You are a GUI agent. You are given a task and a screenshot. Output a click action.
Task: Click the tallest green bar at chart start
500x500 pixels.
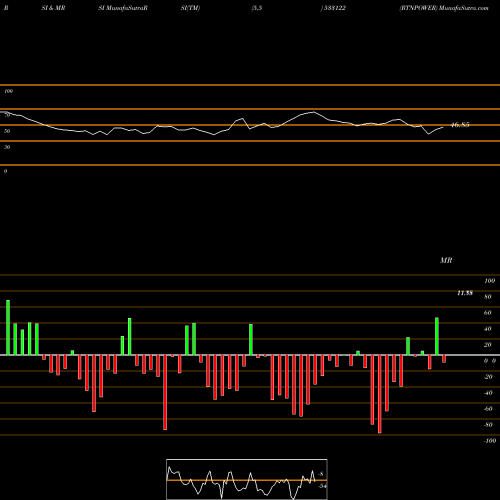click(8, 328)
